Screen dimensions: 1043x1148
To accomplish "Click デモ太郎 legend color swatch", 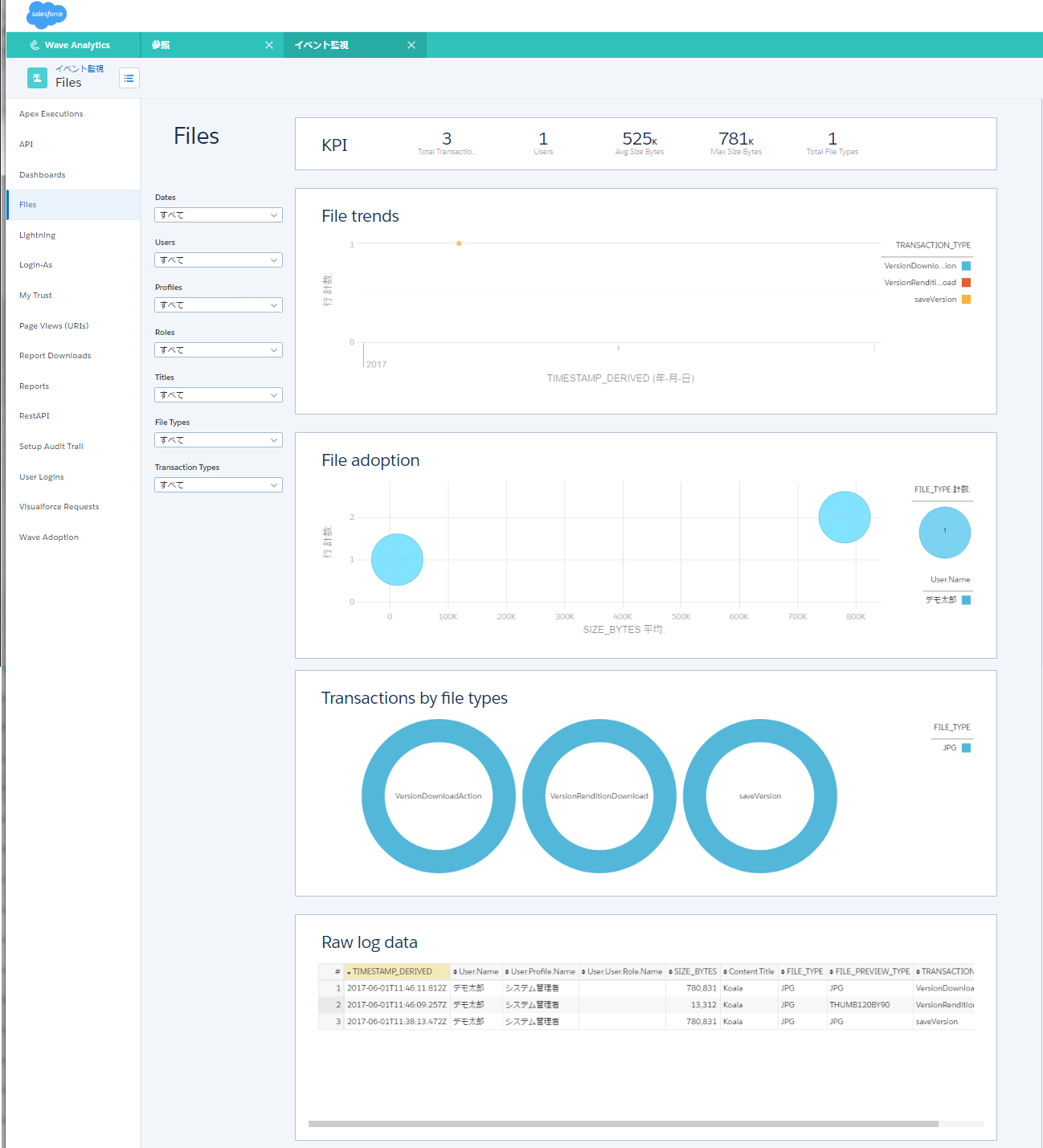I will coord(967,600).
